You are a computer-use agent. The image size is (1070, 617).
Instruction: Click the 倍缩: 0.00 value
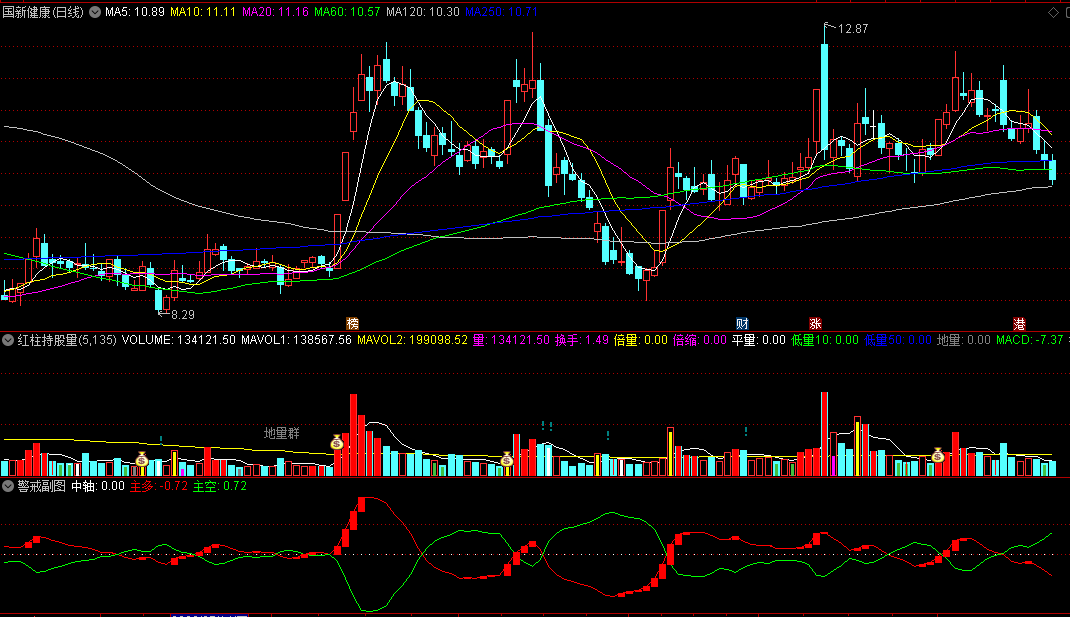(699, 340)
